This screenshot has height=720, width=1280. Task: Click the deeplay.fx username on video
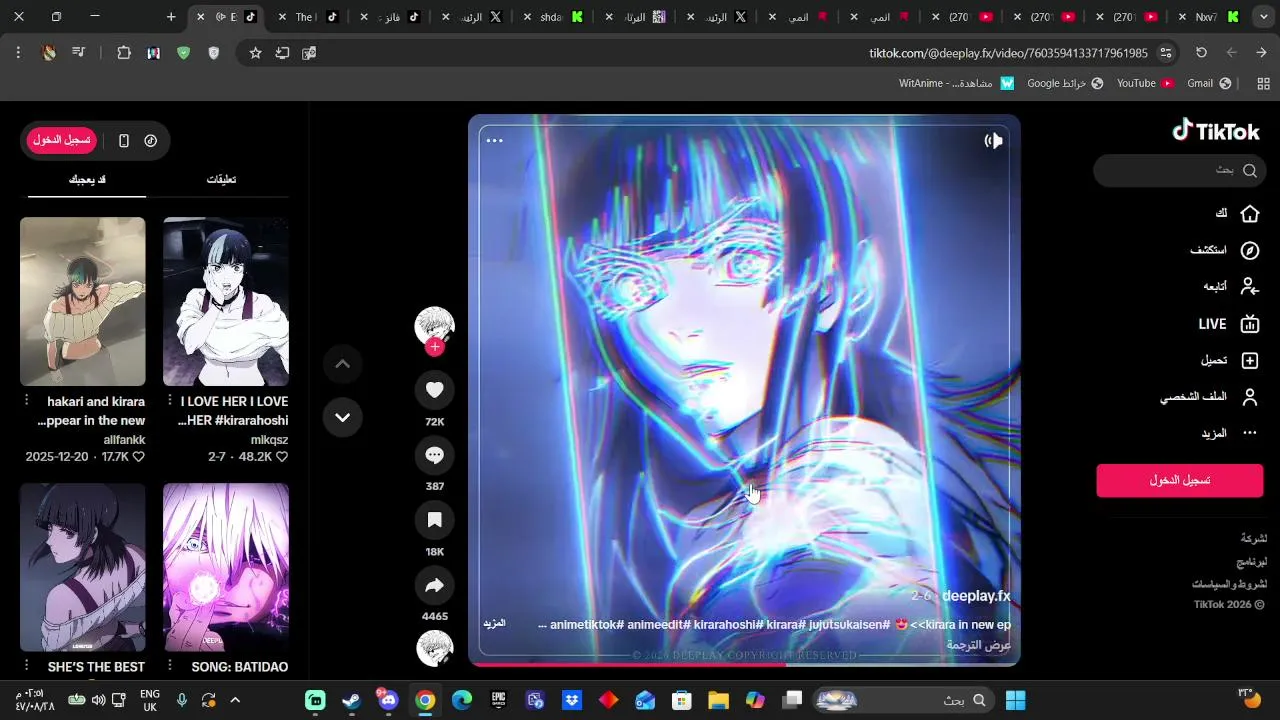(x=976, y=596)
